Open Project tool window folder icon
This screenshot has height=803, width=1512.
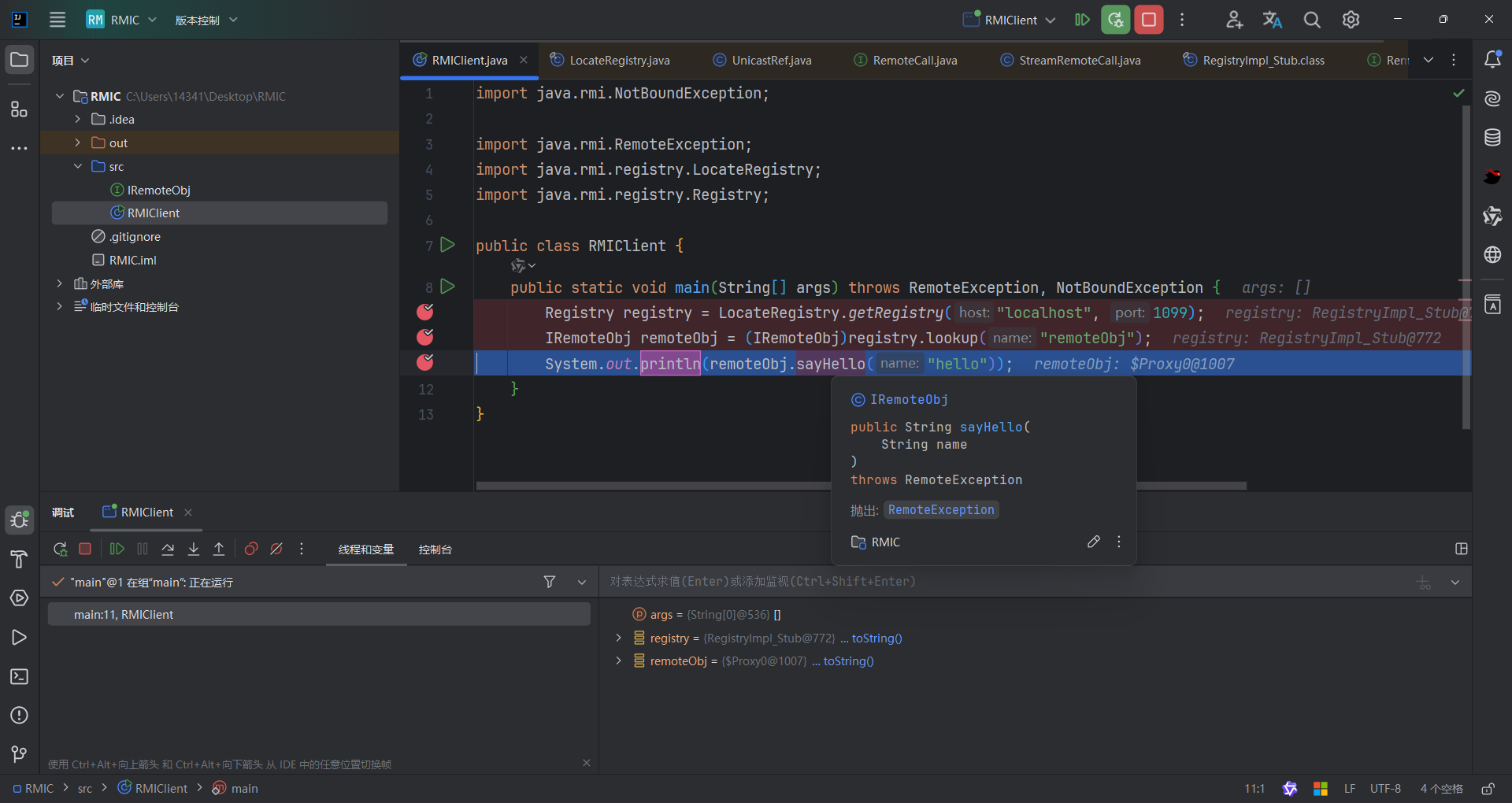[x=20, y=60]
